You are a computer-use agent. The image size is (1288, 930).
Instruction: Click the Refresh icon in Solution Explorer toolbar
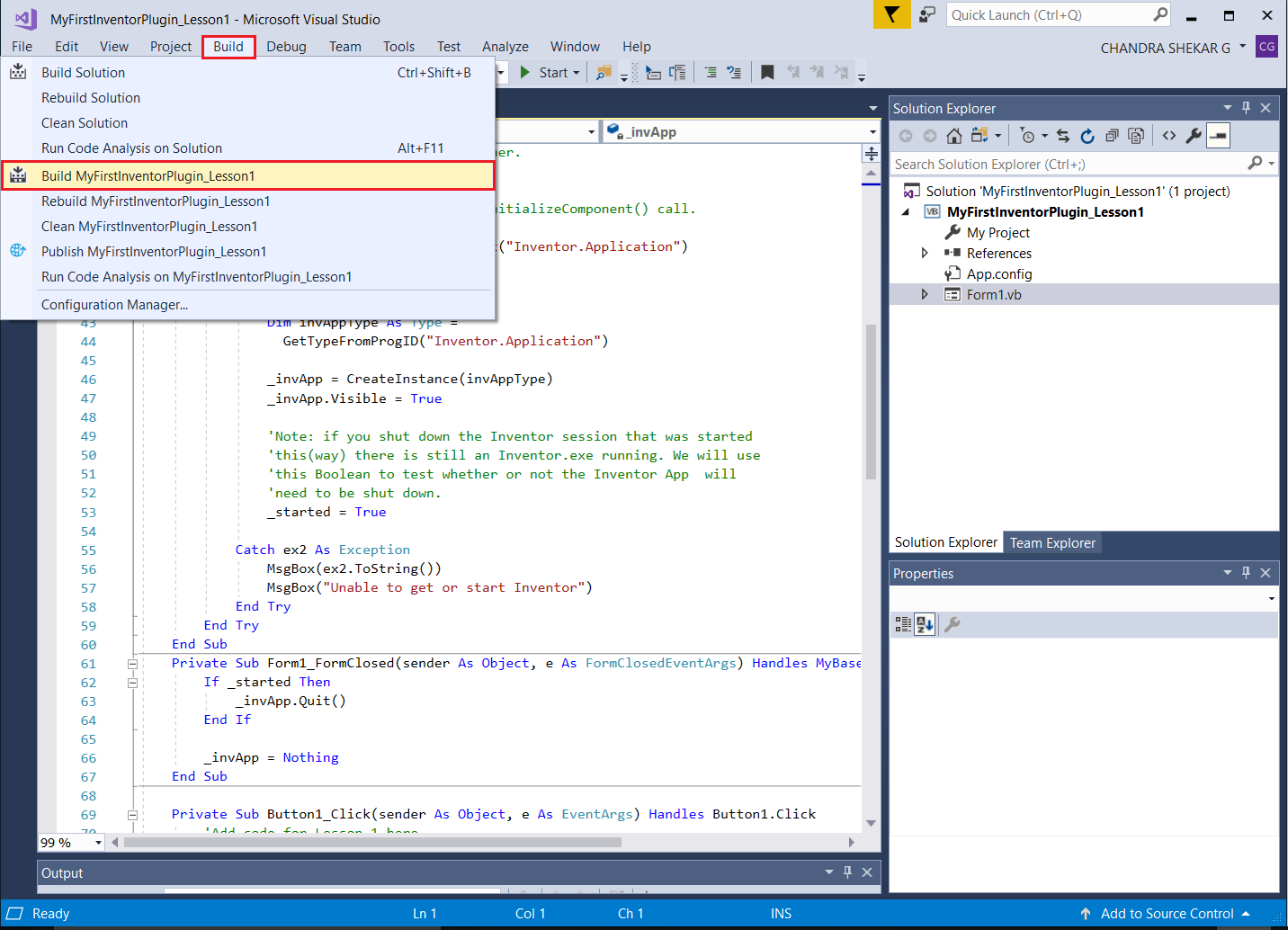pyautogui.click(x=1087, y=136)
